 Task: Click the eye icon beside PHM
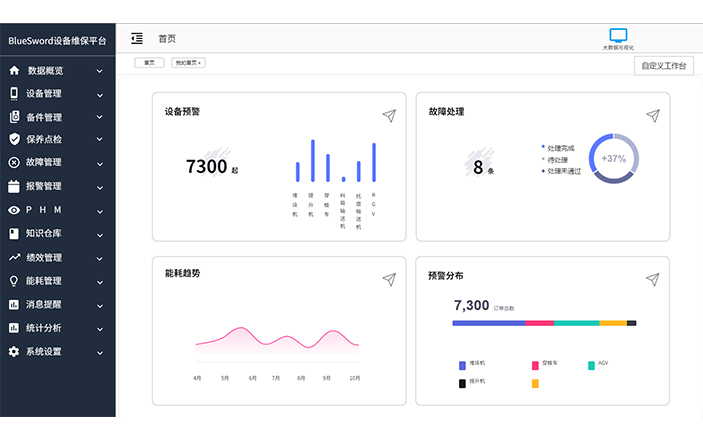(x=14, y=210)
